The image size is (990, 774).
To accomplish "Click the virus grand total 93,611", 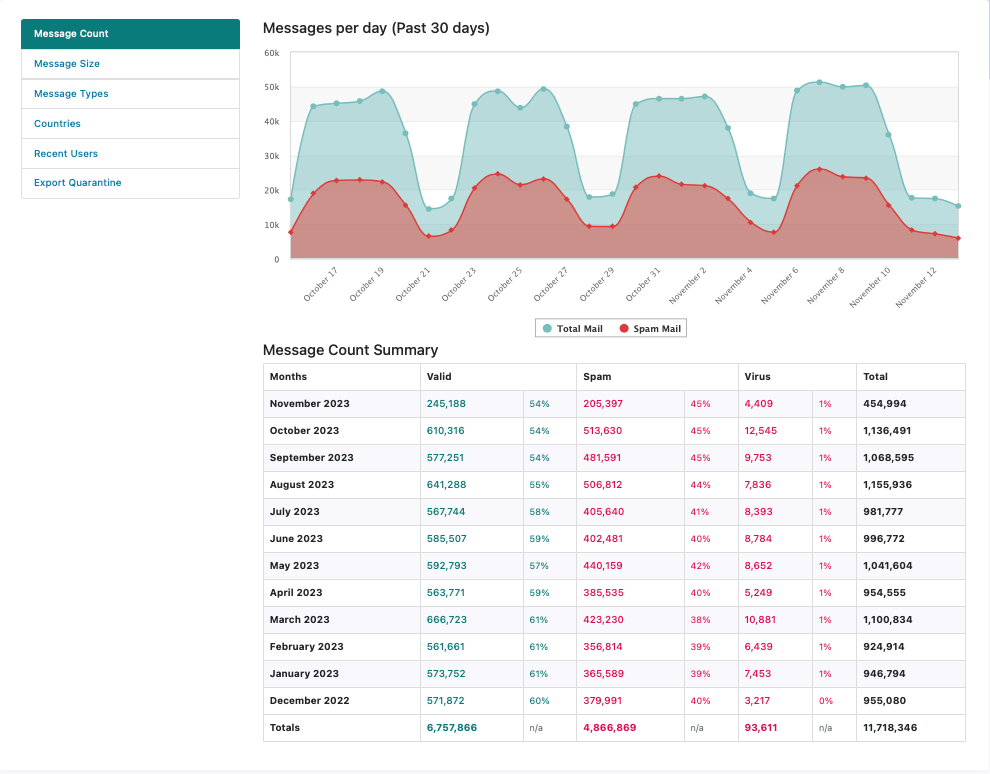I will pyautogui.click(x=761, y=727).
